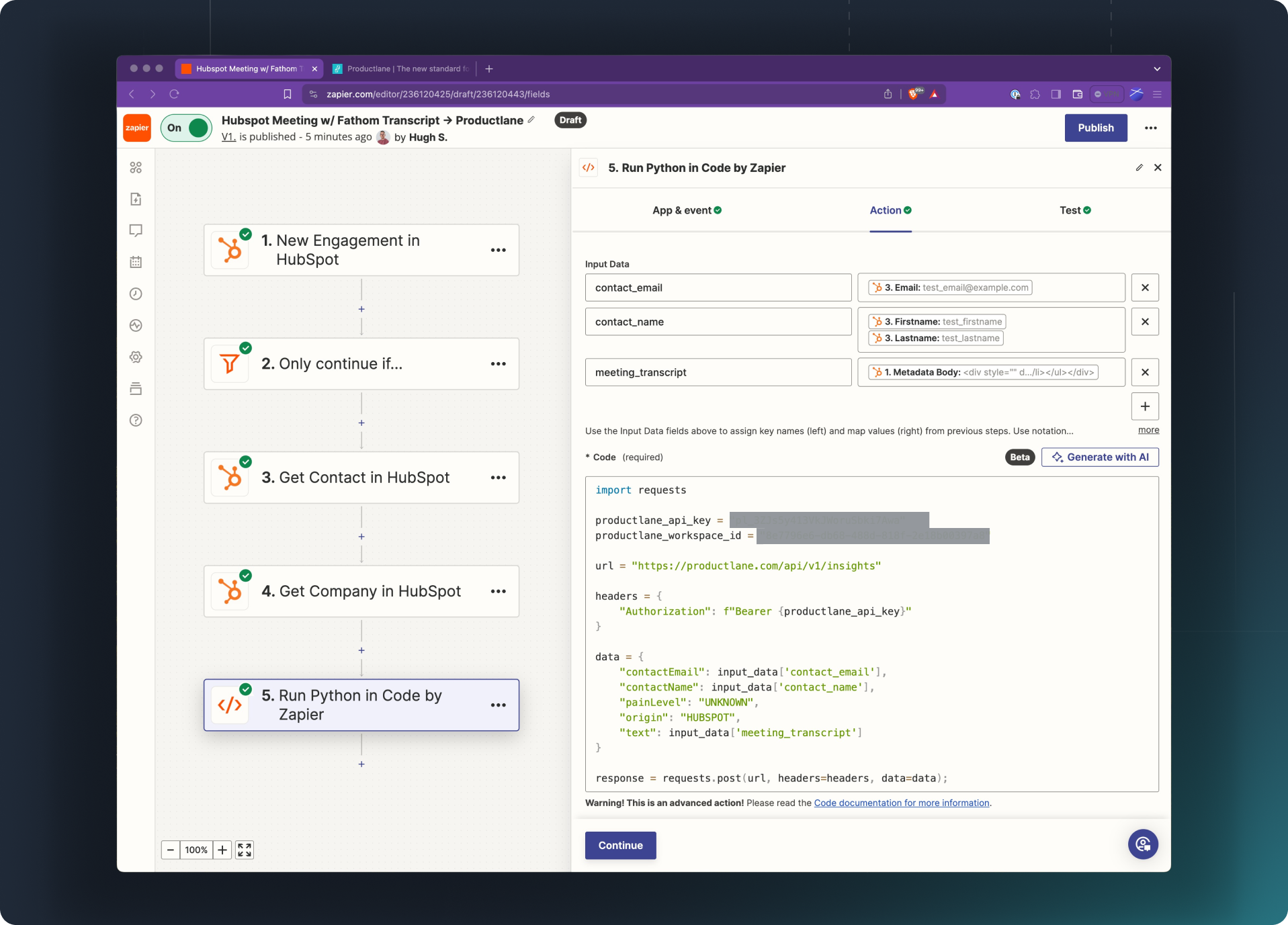The height and width of the screenshot is (925, 1288).
Task: Click the contact_name key field
Action: click(718, 322)
